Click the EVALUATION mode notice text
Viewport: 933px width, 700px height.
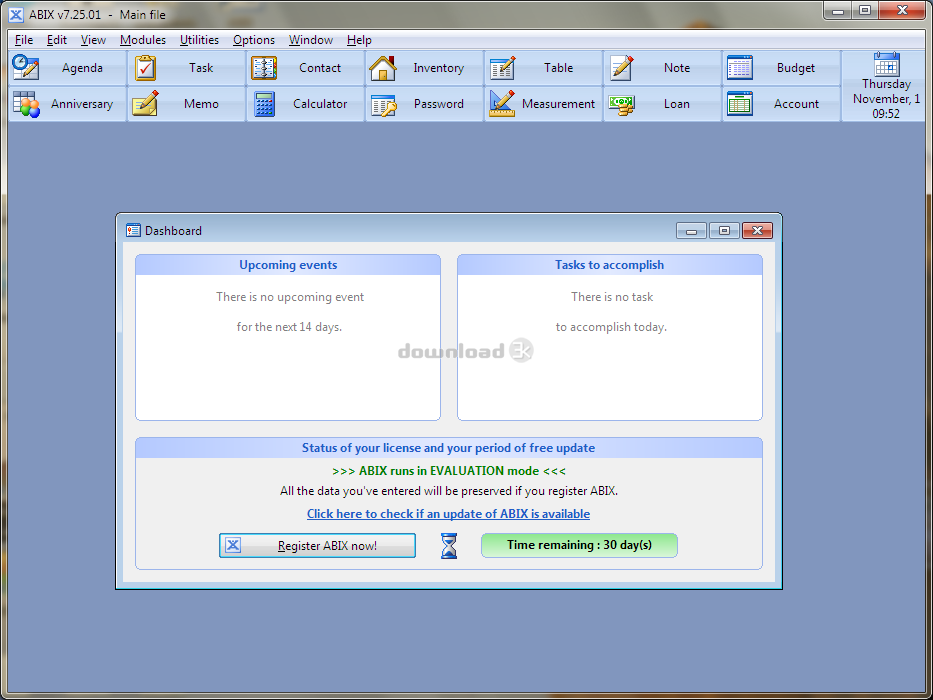[449, 471]
